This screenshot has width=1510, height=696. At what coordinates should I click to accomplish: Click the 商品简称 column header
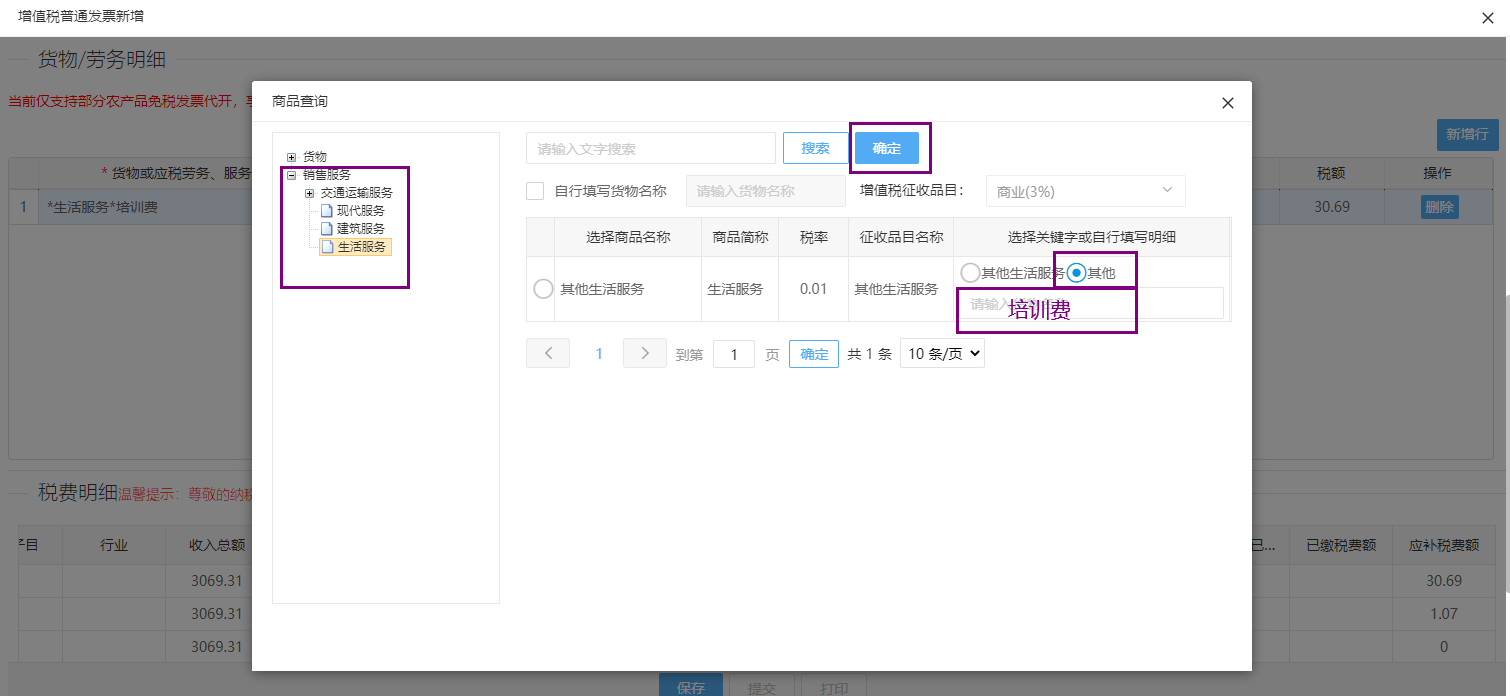[x=740, y=237]
